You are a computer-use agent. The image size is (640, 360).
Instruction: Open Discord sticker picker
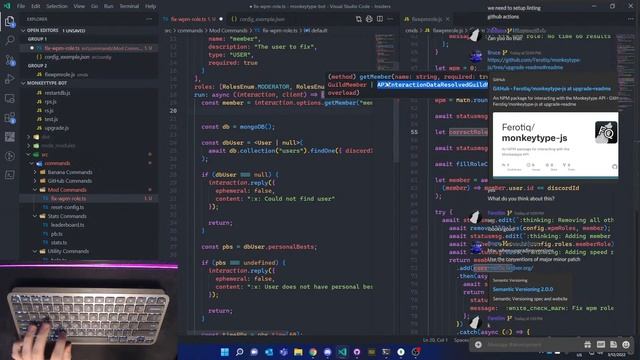[x=613, y=345]
